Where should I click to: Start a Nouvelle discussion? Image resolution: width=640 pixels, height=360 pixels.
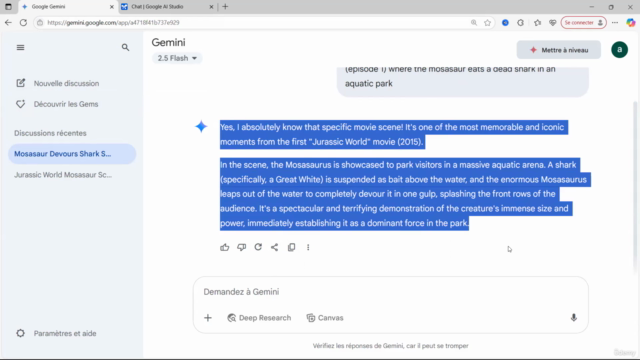click(x=58, y=83)
